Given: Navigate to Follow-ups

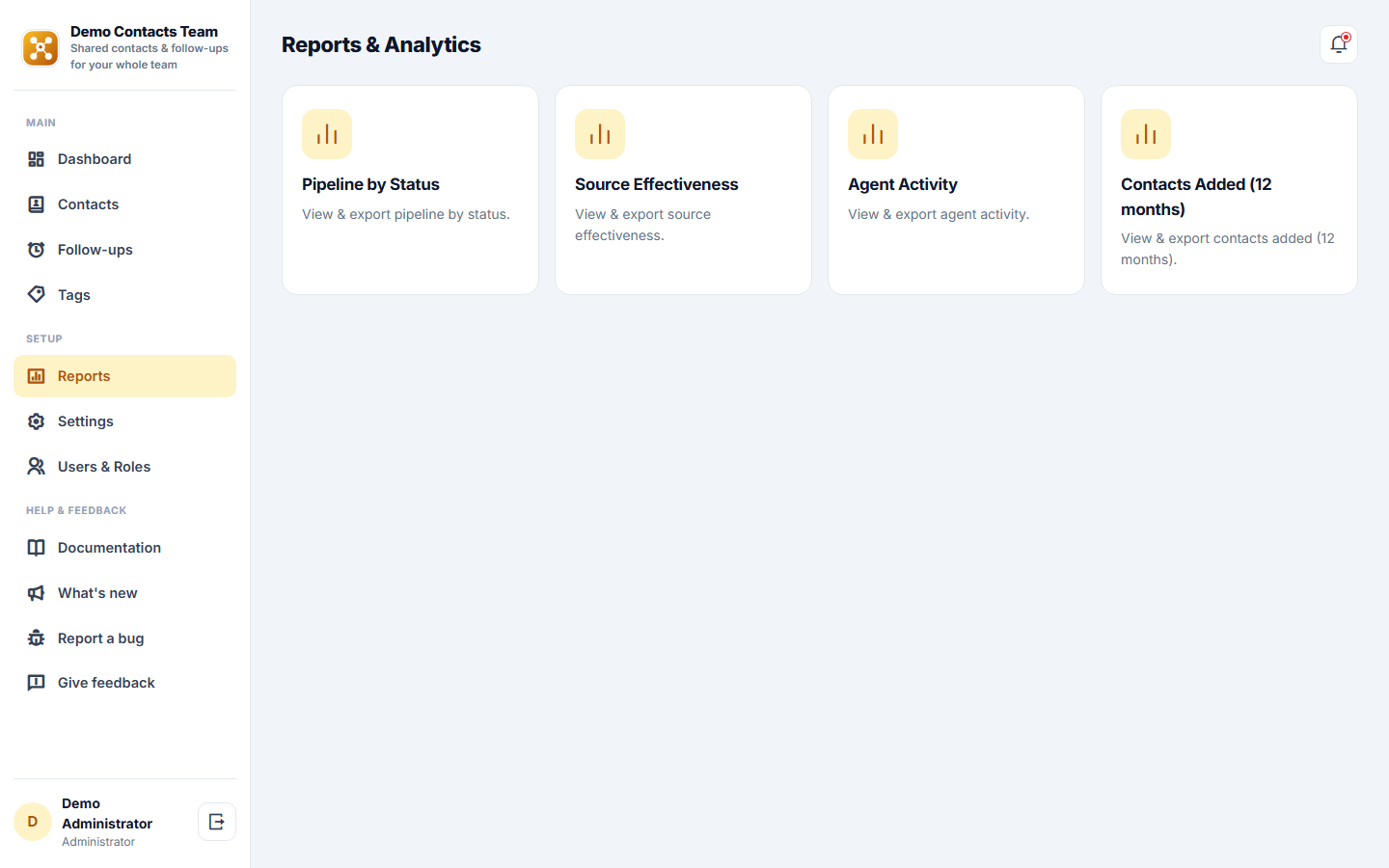Looking at the screenshot, I should [124, 250].
